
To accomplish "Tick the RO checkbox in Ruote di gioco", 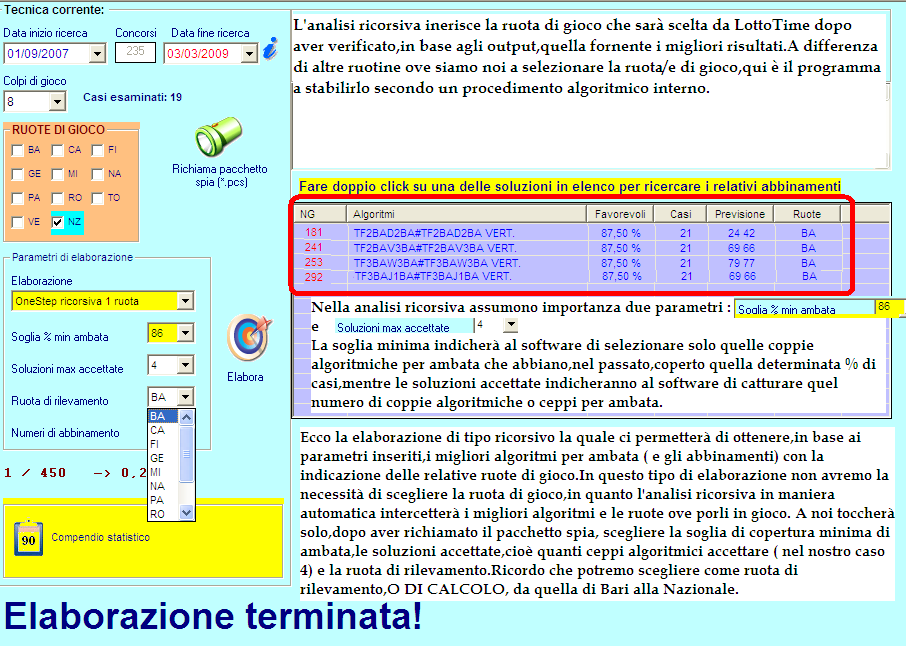I will click(x=57, y=198).
